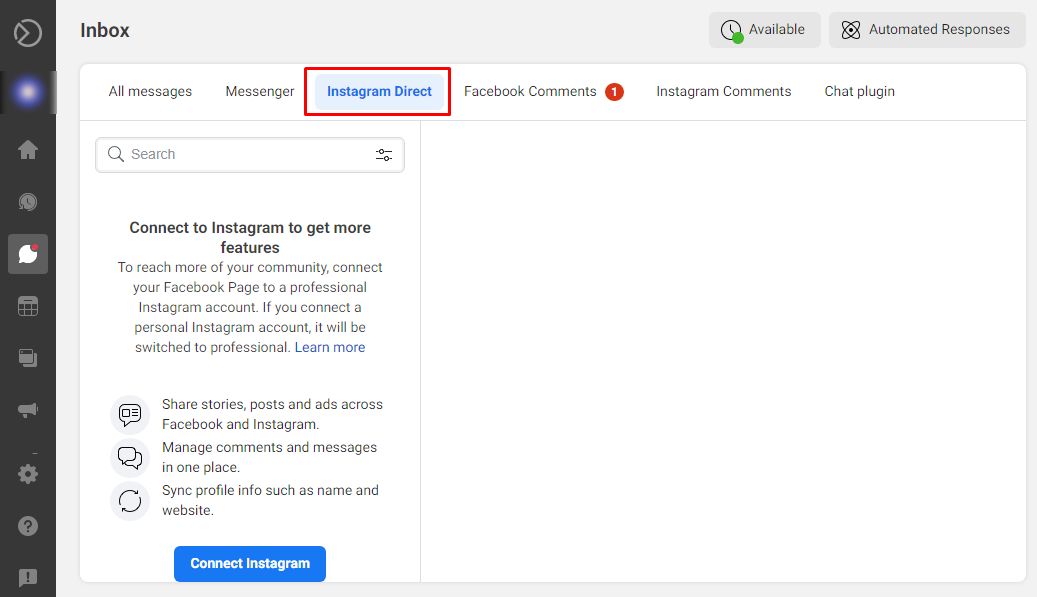Viewport: 1037px width, 597px height.
Task: Open the Available status dropdown
Action: tap(765, 30)
